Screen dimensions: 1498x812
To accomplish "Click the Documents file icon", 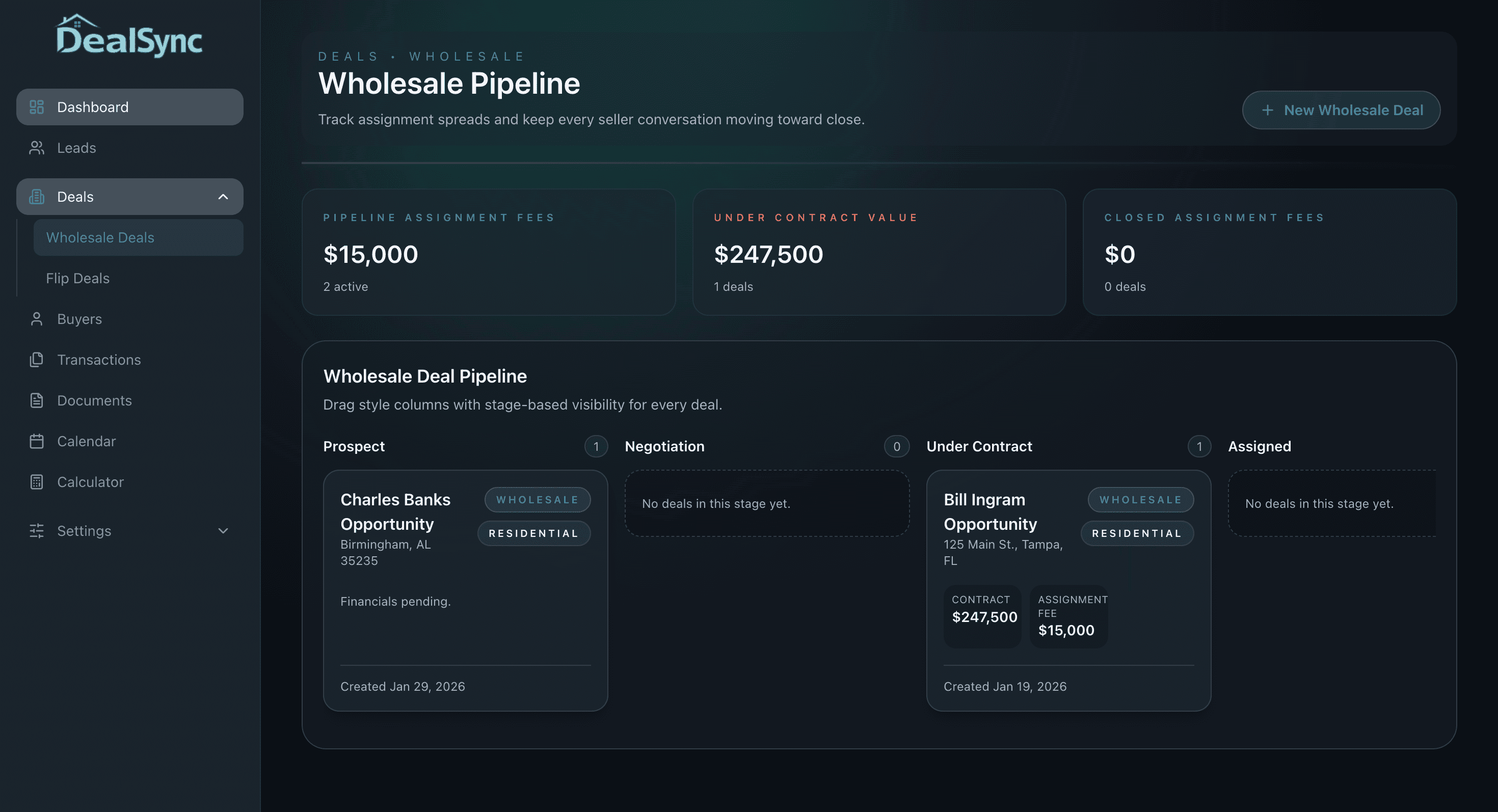I will 37,400.
